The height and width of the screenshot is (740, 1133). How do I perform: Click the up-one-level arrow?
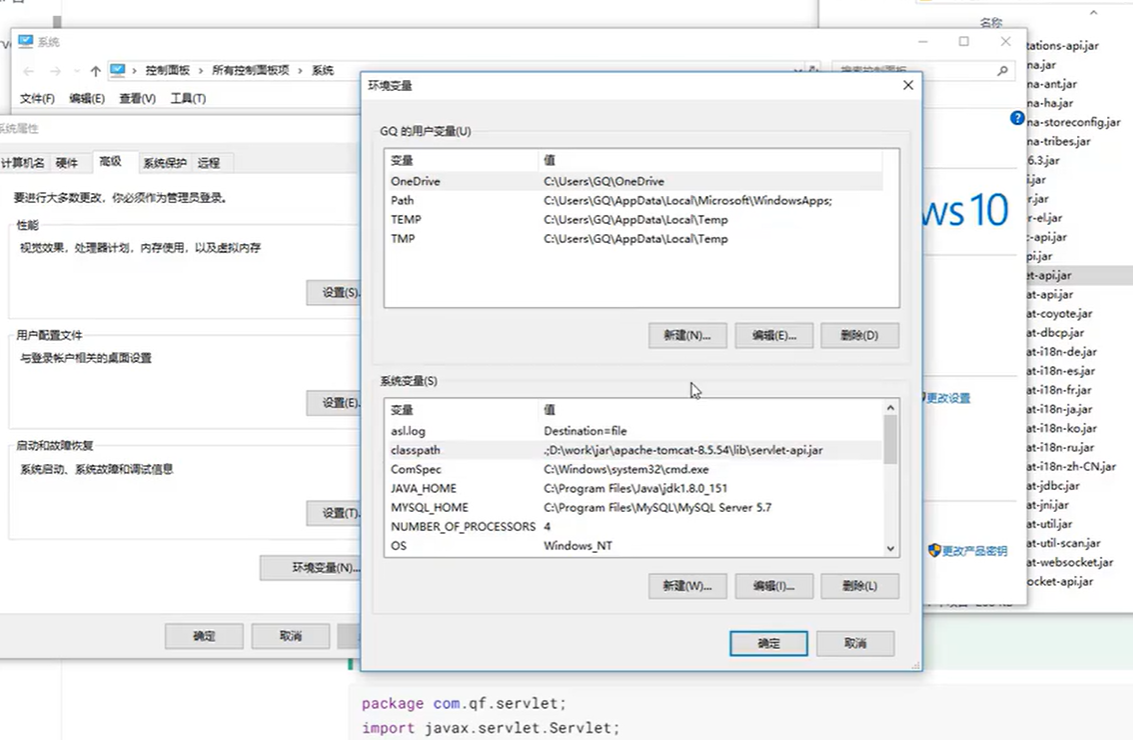95,71
